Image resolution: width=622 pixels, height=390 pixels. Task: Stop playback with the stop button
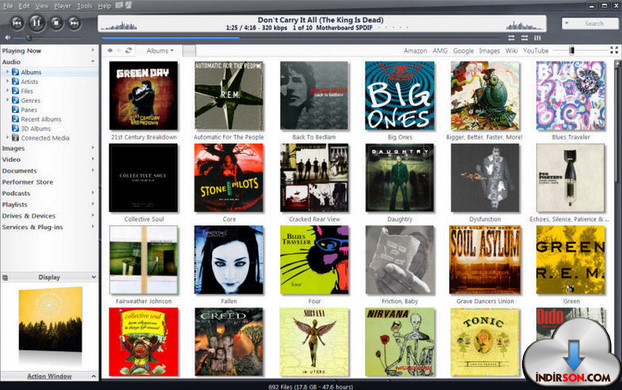pyautogui.click(x=56, y=23)
